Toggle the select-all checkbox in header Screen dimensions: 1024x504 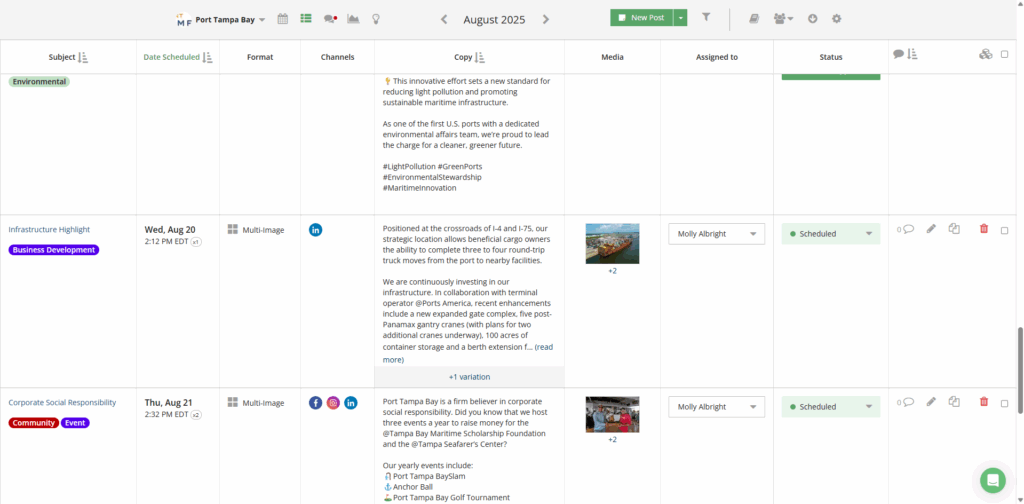pyautogui.click(x=1004, y=54)
